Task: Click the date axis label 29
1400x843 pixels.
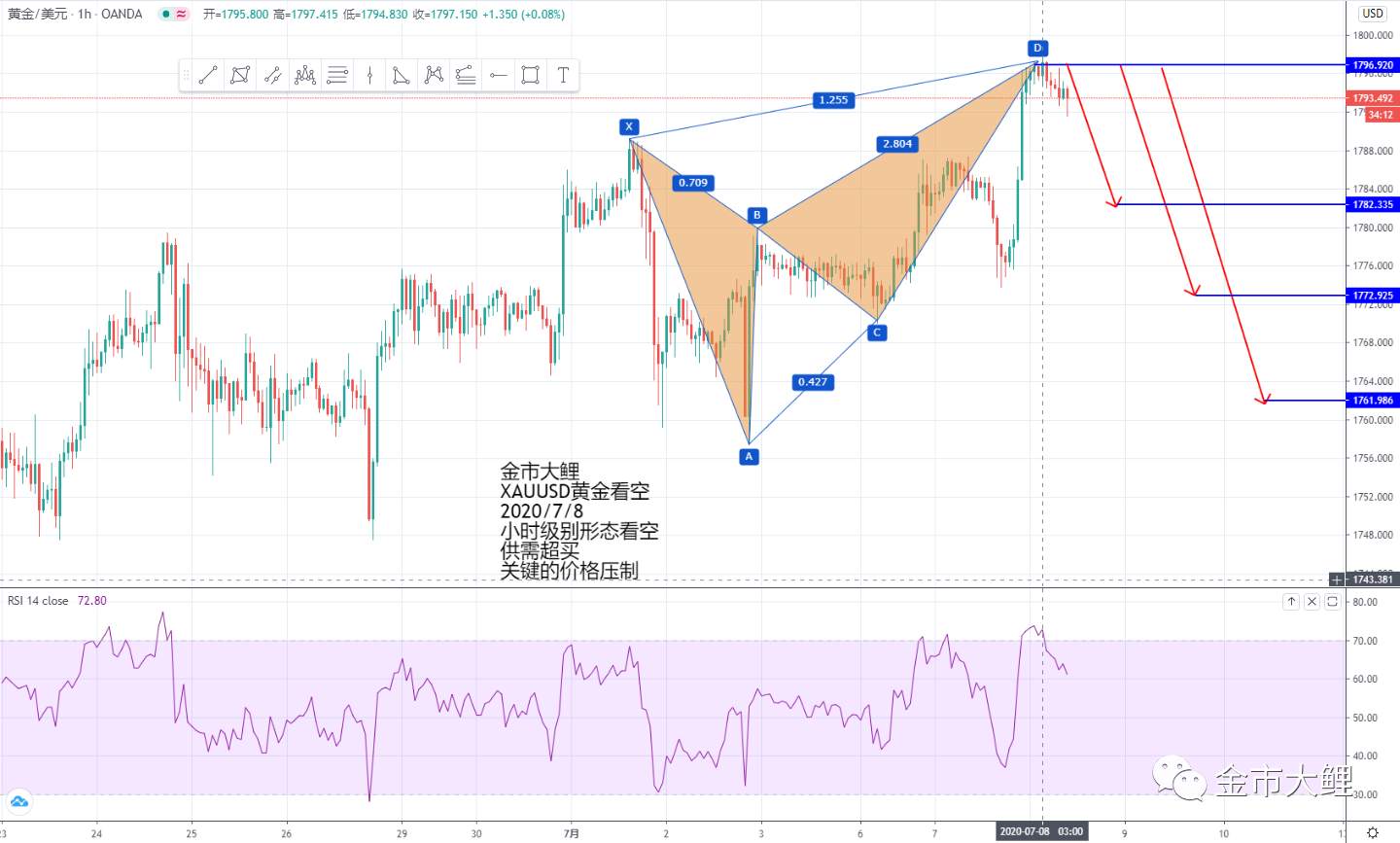Action: (402, 833)
